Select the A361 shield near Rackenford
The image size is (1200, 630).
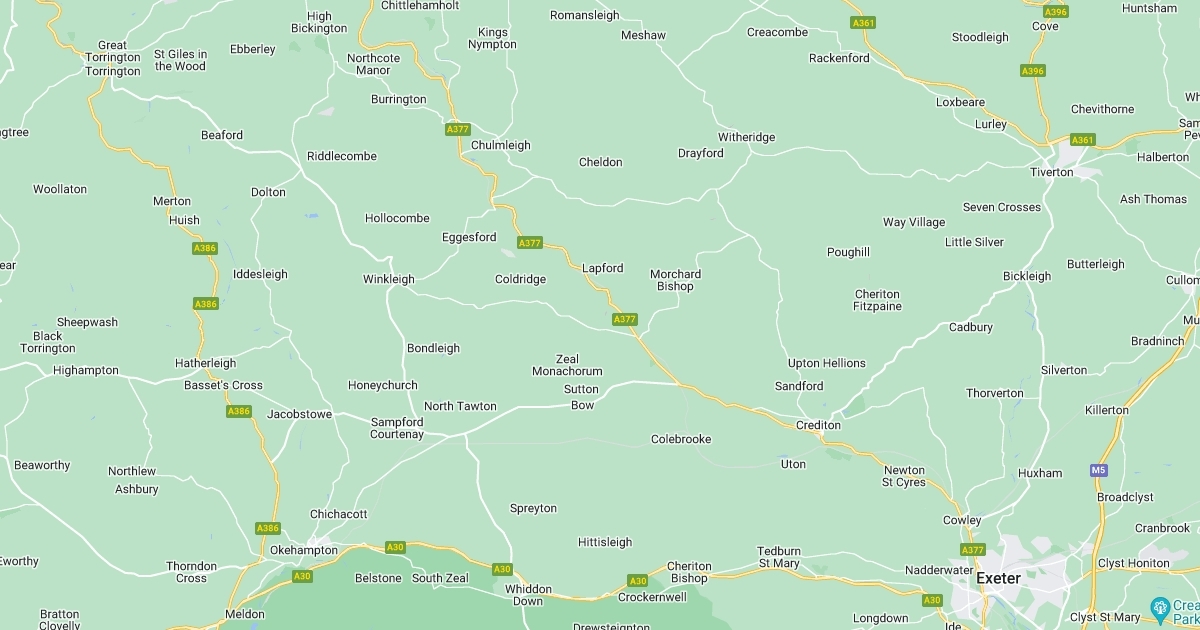pos(863,22)
